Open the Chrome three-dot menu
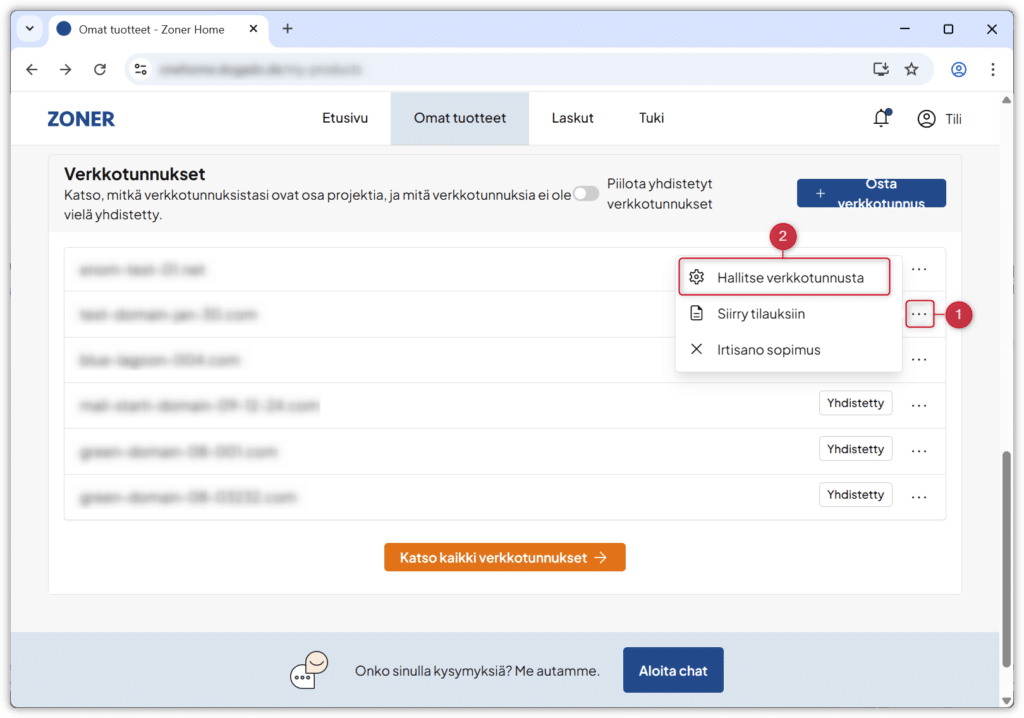 (x=992, y=69)
